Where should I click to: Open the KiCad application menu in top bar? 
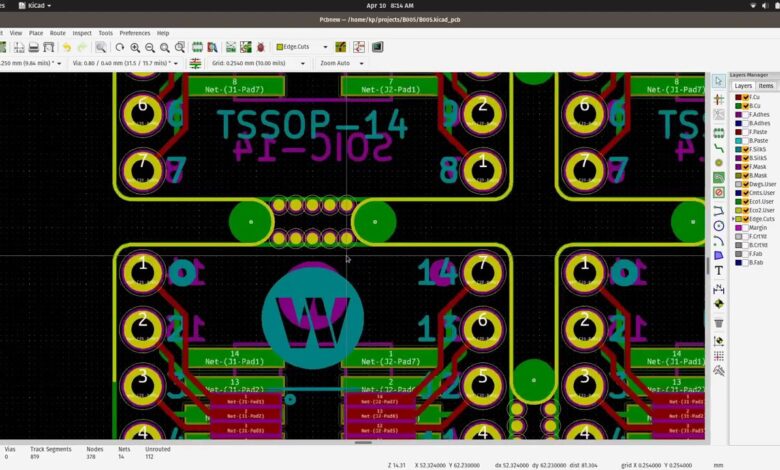click(x=35, y=5)
